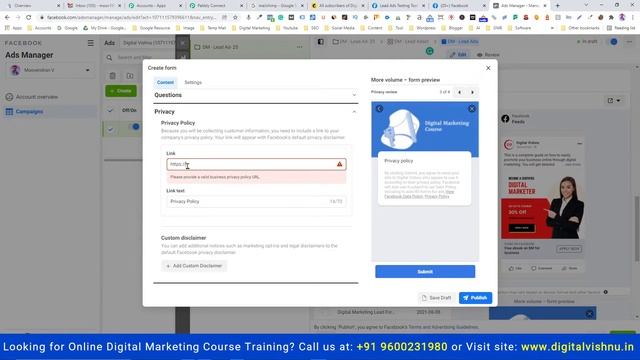Screen dimensions: 640x360
Task: Open ad preview external share dropdown
Action: tap(613, 100)
